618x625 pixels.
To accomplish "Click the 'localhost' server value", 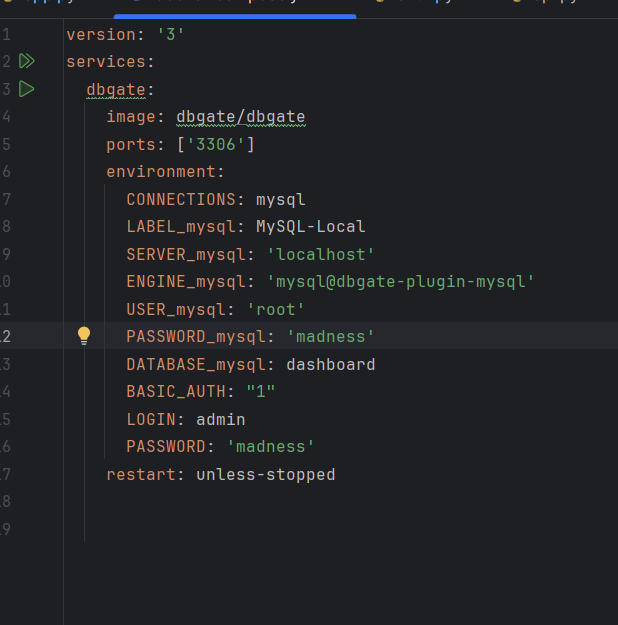I will [320, 255].
